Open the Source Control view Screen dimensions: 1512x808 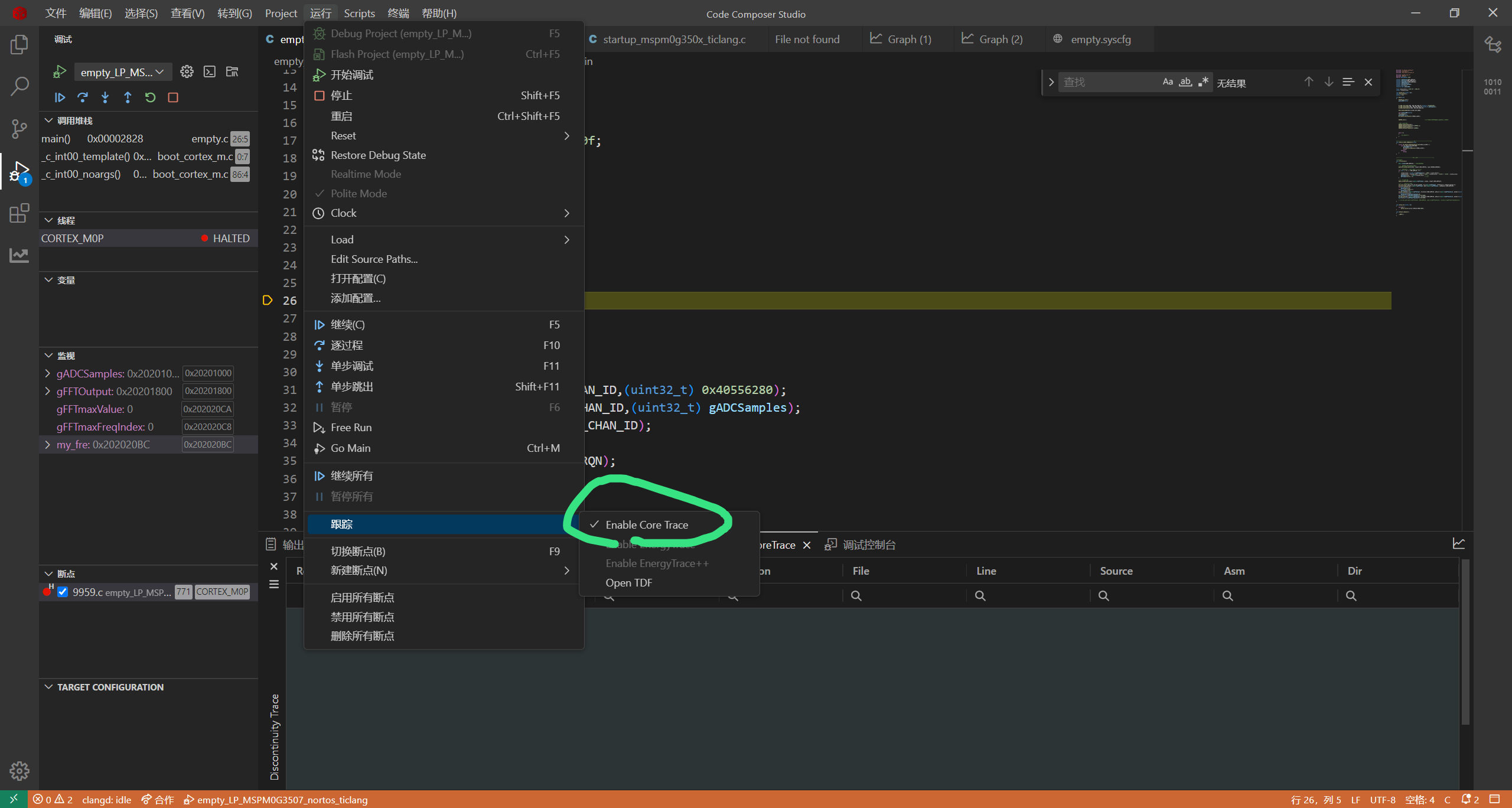tap(19, 129)
